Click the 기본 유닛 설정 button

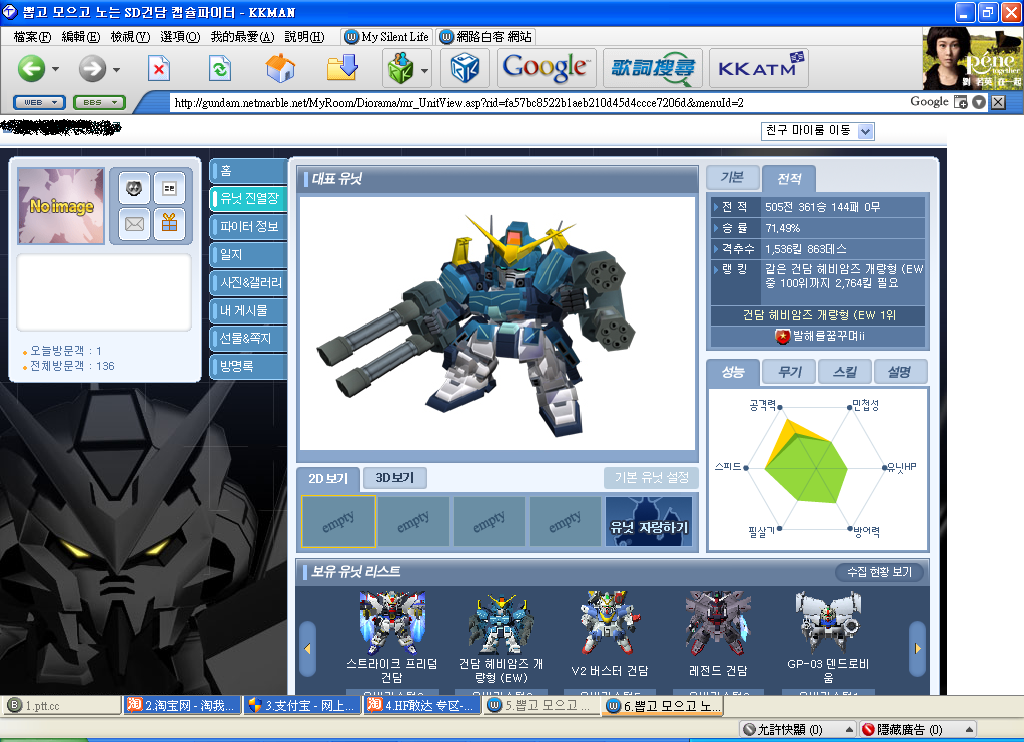pos(651,477)
